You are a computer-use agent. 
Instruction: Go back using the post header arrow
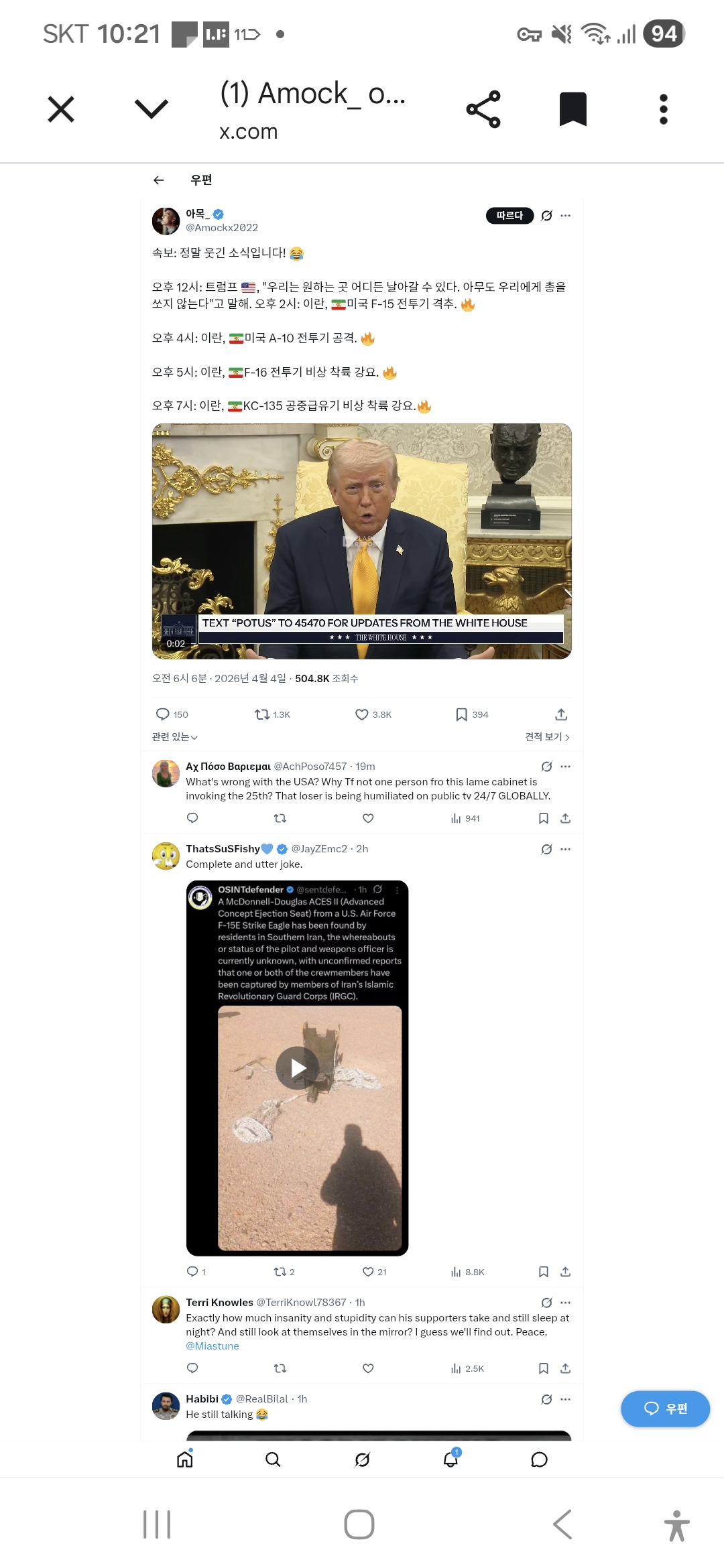click(159, 180)
